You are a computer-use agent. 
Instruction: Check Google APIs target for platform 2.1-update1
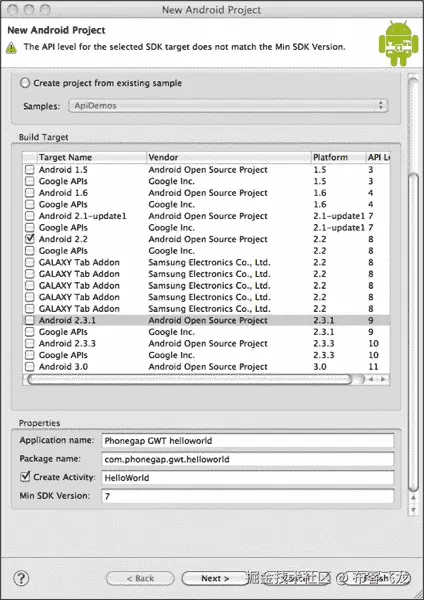coord(29,227)
